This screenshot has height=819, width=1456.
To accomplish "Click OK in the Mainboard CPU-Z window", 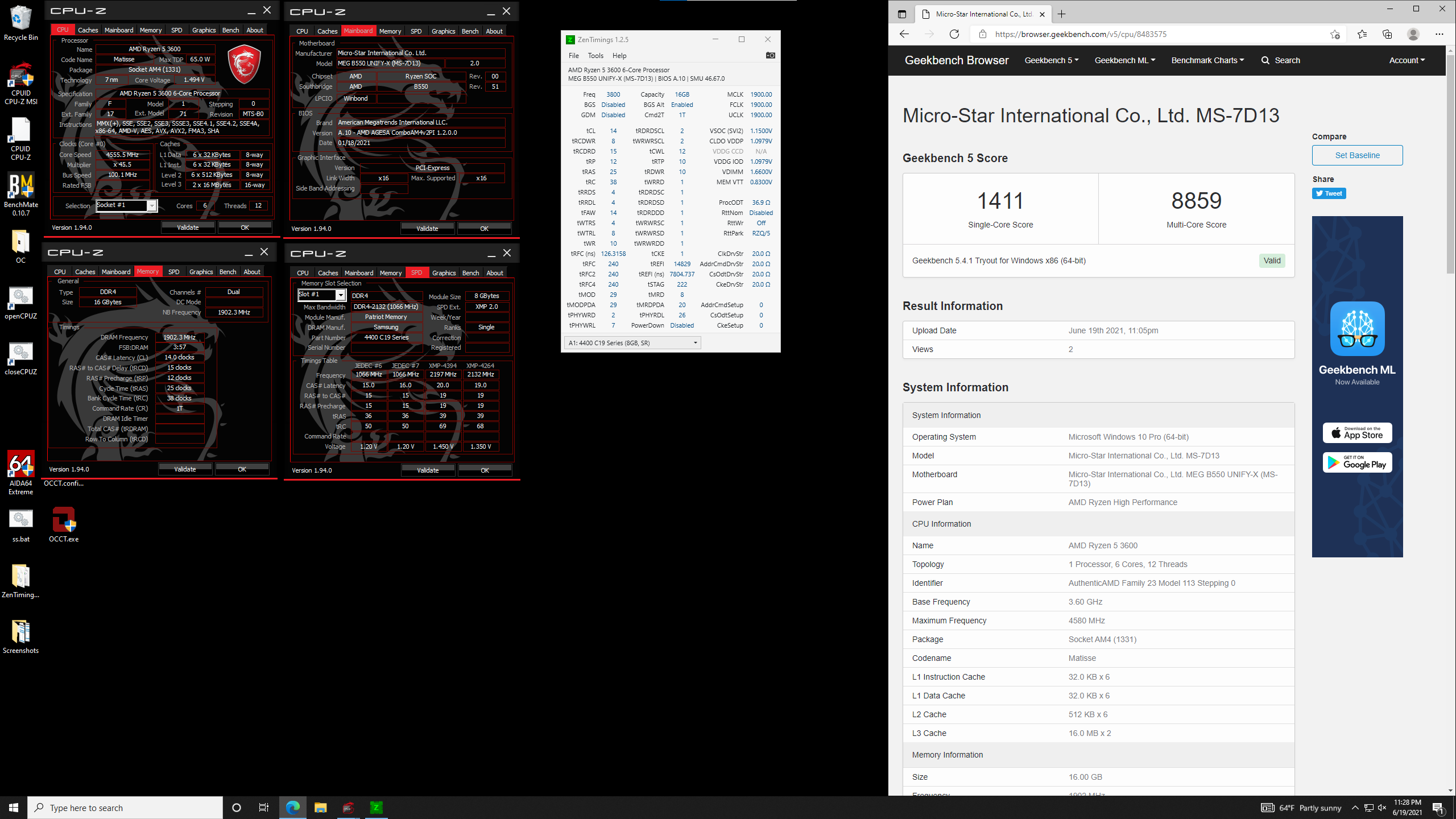I will tap(484, 229).
